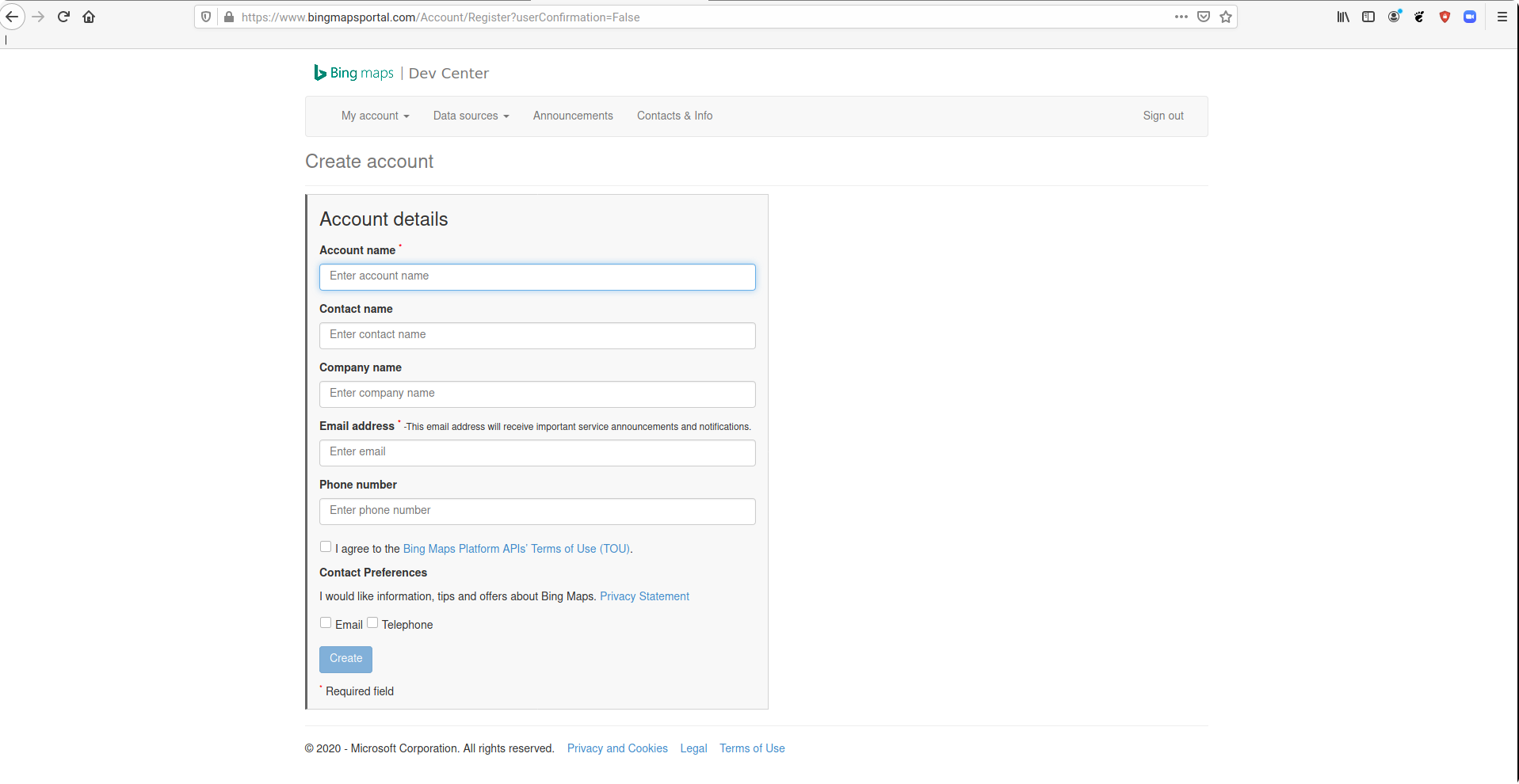Click the Account name input field

click(x=537, y=276)
